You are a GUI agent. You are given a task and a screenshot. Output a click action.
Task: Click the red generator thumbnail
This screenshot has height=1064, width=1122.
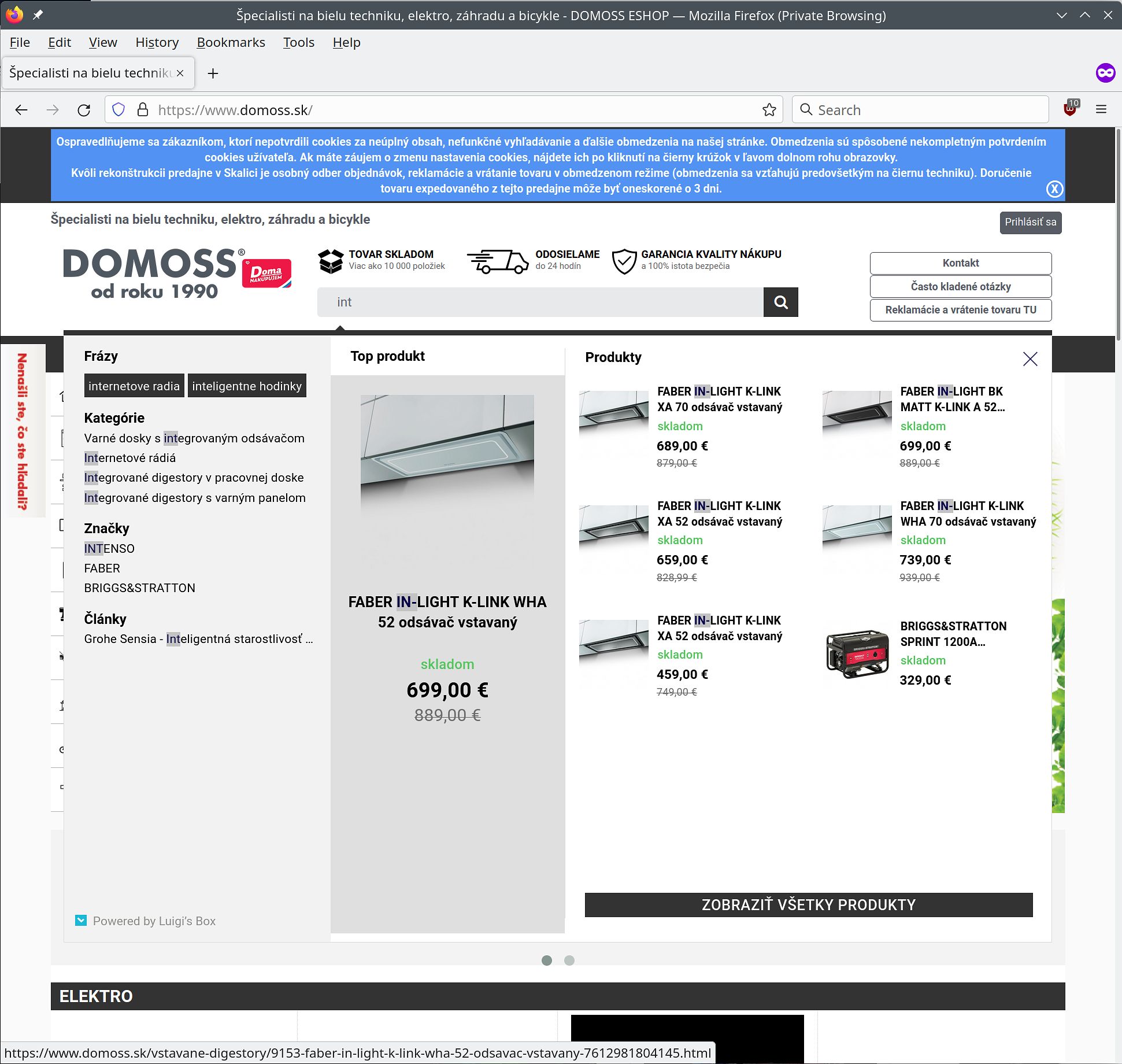click(857, 653)
